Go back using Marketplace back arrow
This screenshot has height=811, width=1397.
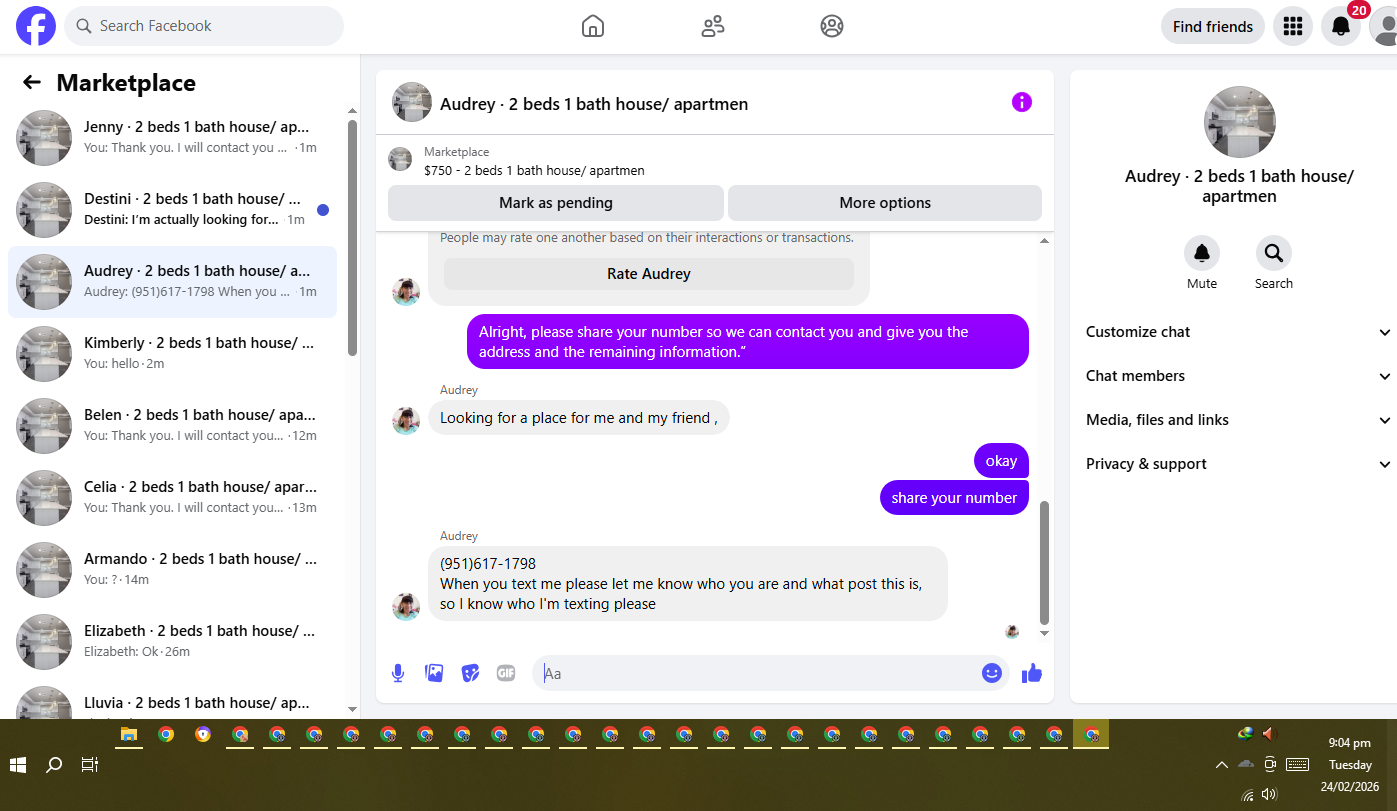[32, 82]
